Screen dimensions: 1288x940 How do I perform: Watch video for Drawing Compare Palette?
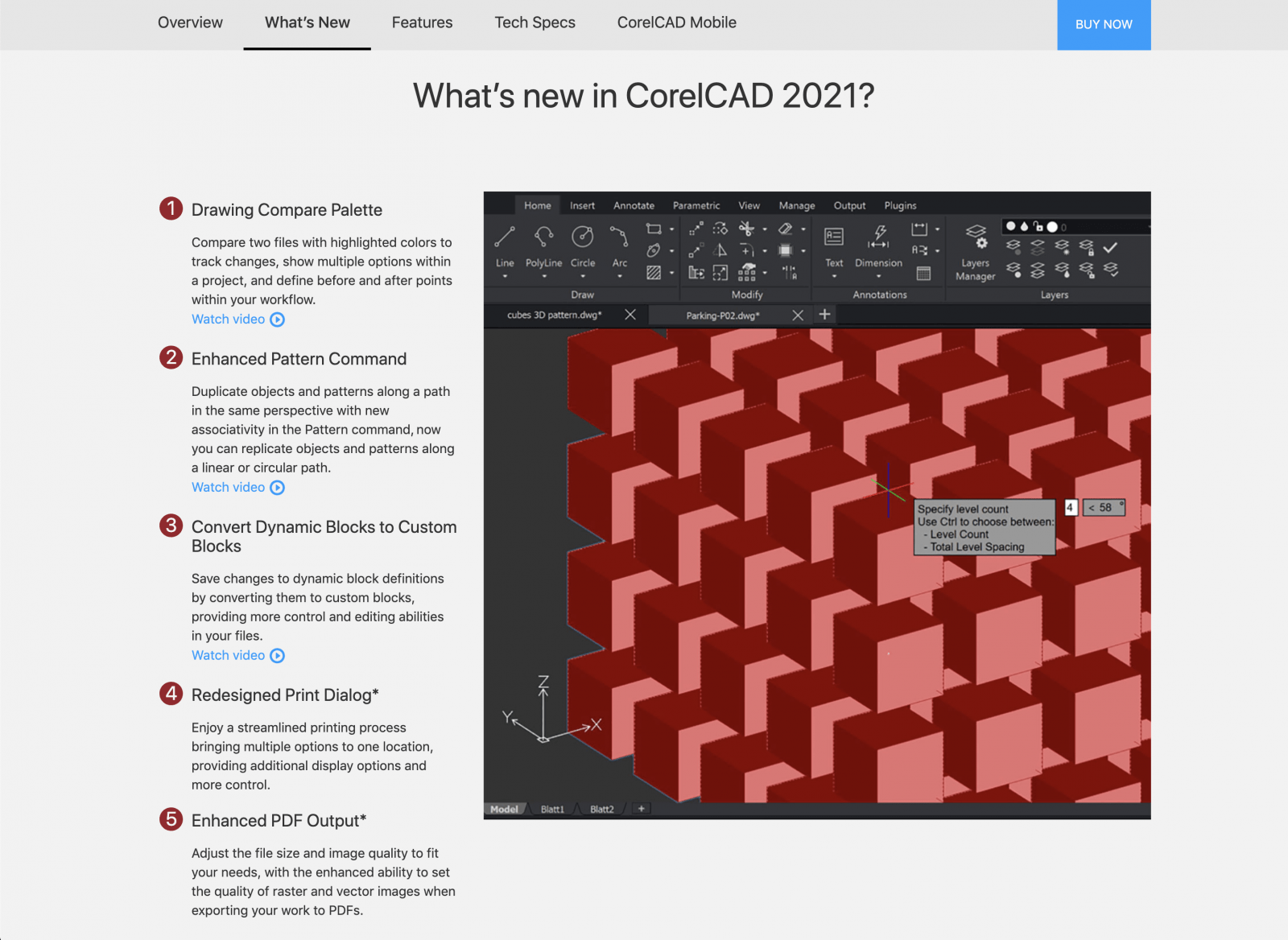click(238, 320)
